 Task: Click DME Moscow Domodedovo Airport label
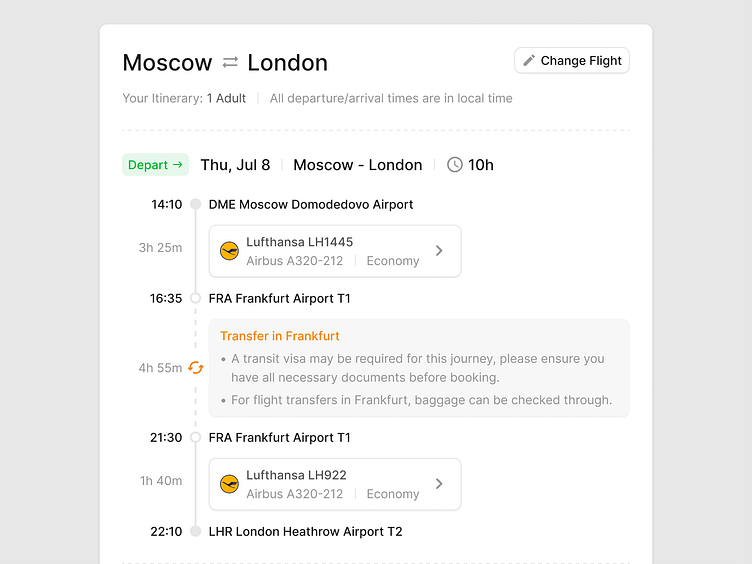(311, 205)
